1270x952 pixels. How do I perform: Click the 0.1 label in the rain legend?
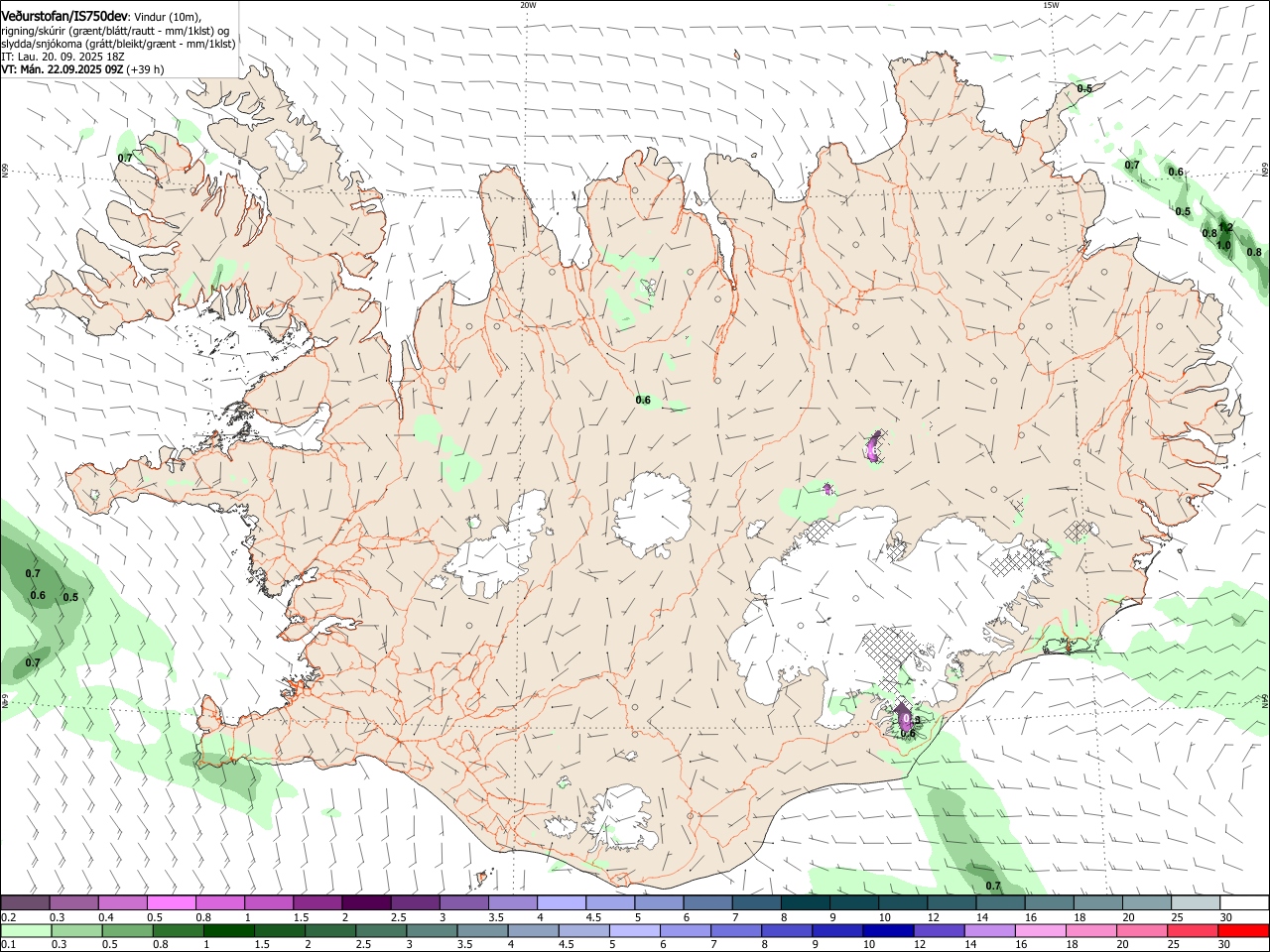[x=8, y=944]
